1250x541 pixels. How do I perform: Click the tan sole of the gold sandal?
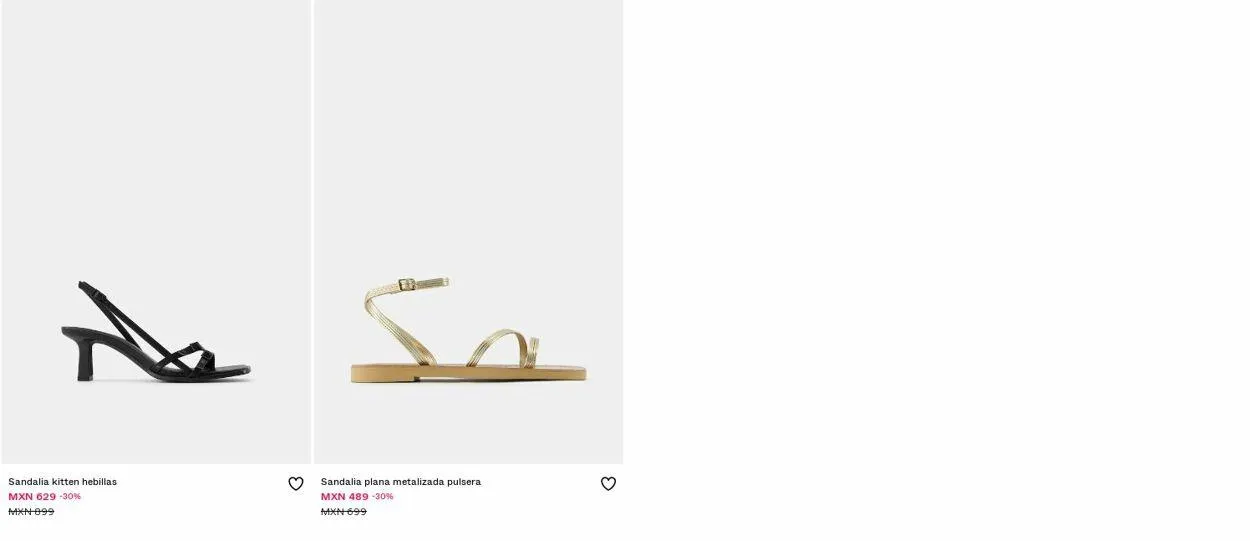click(468, 373)
